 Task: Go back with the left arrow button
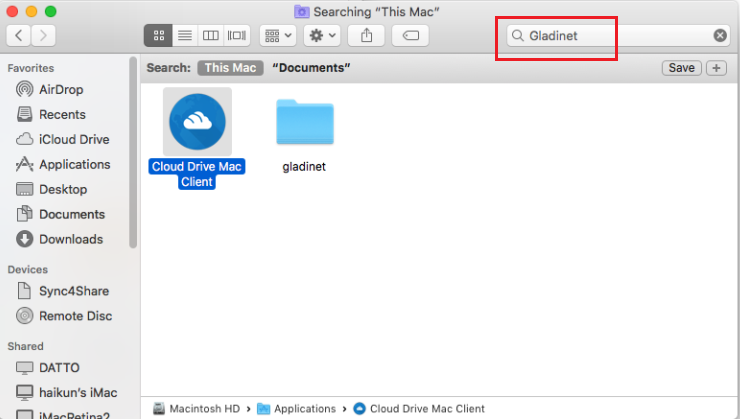tap(19, 35)
